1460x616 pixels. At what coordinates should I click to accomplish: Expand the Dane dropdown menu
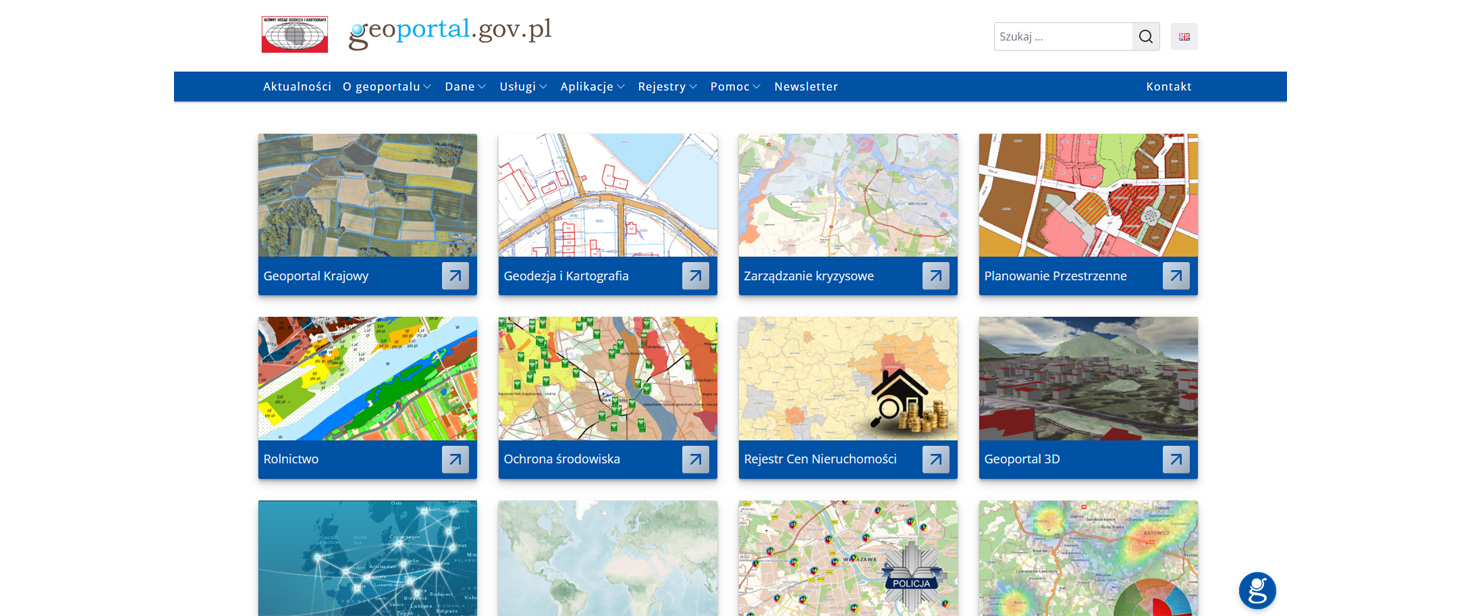tap(464, 86)
